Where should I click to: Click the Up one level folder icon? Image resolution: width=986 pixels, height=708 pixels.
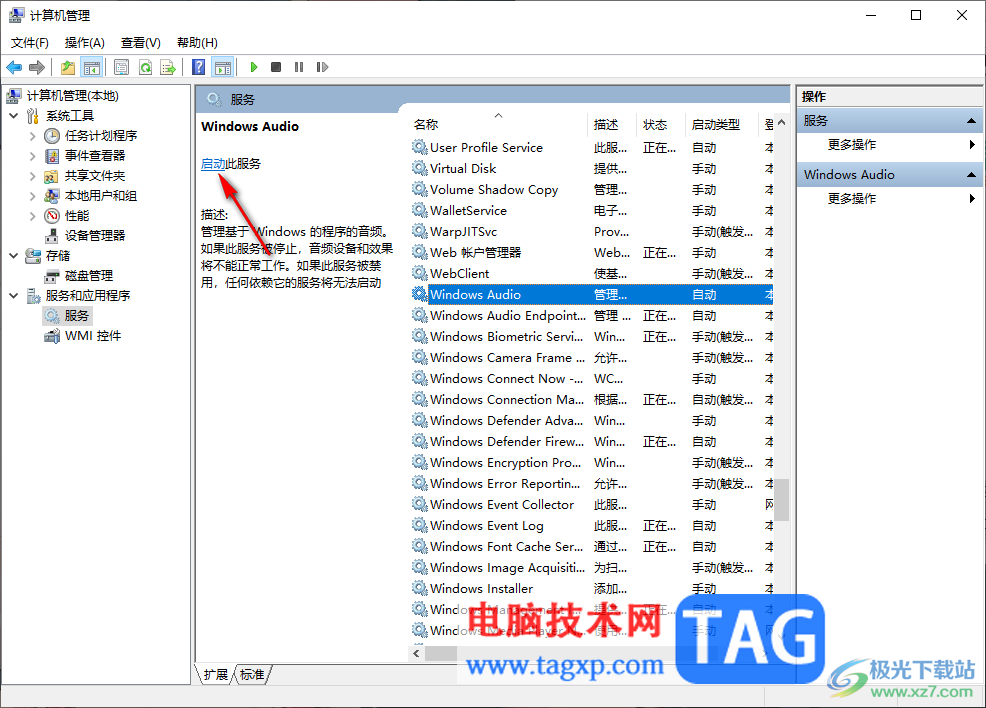coord(68,67)
